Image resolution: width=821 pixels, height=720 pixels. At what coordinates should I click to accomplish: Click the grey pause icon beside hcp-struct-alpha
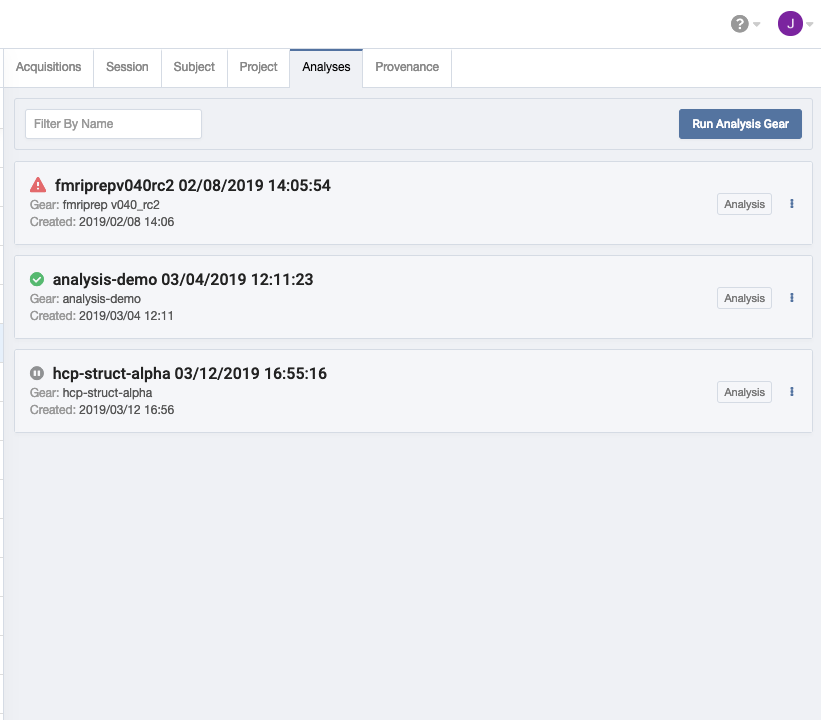[37, 373]
